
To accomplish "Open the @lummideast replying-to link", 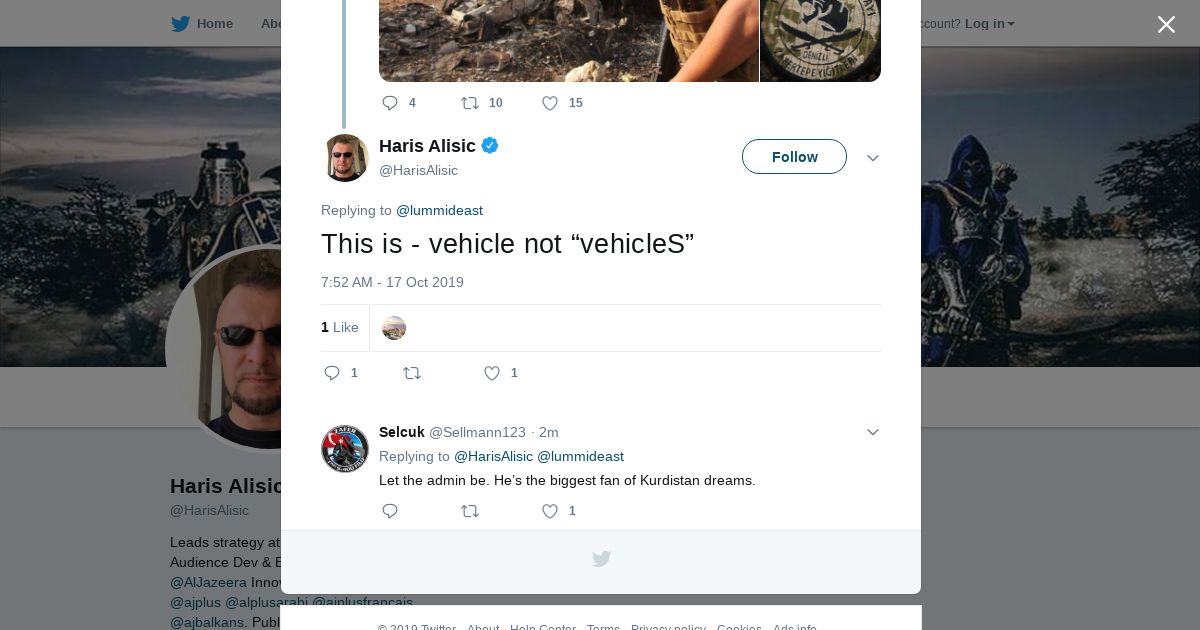I will pos(439,210).
